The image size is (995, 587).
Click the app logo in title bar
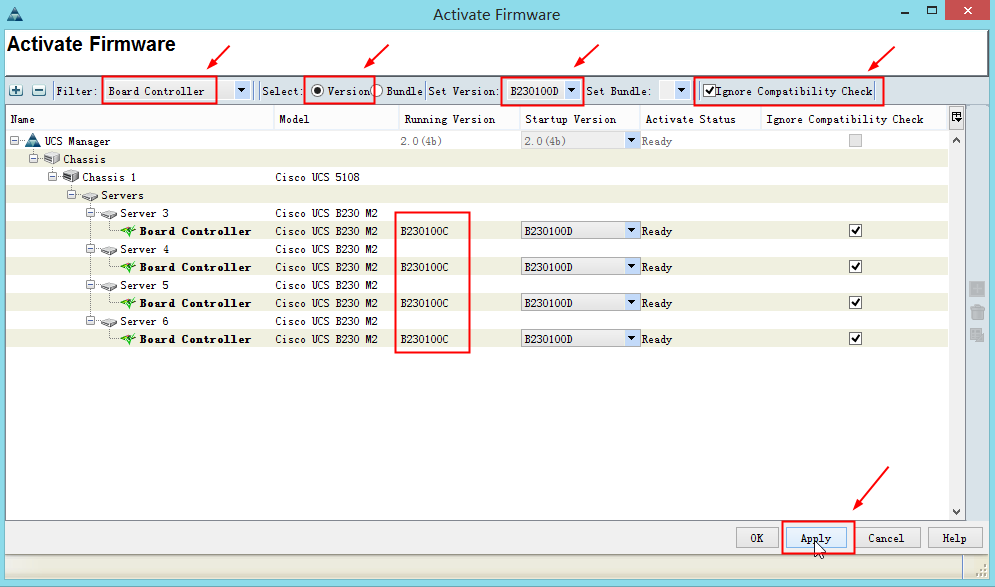coord(15,13)
